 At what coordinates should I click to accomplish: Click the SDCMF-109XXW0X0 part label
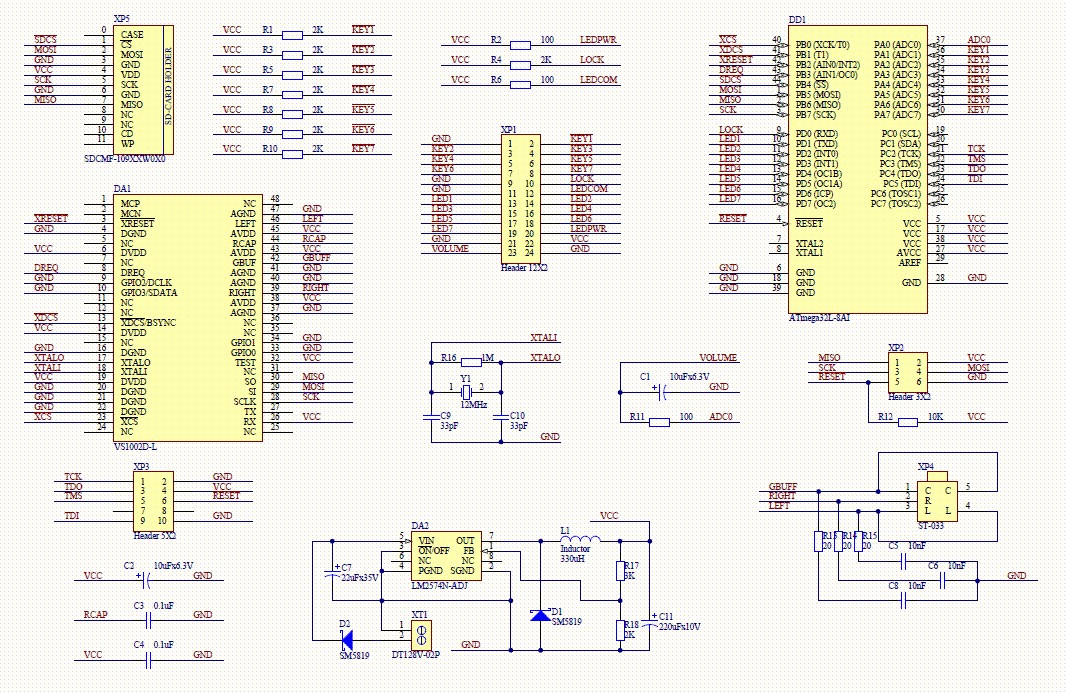click(124, 159)
